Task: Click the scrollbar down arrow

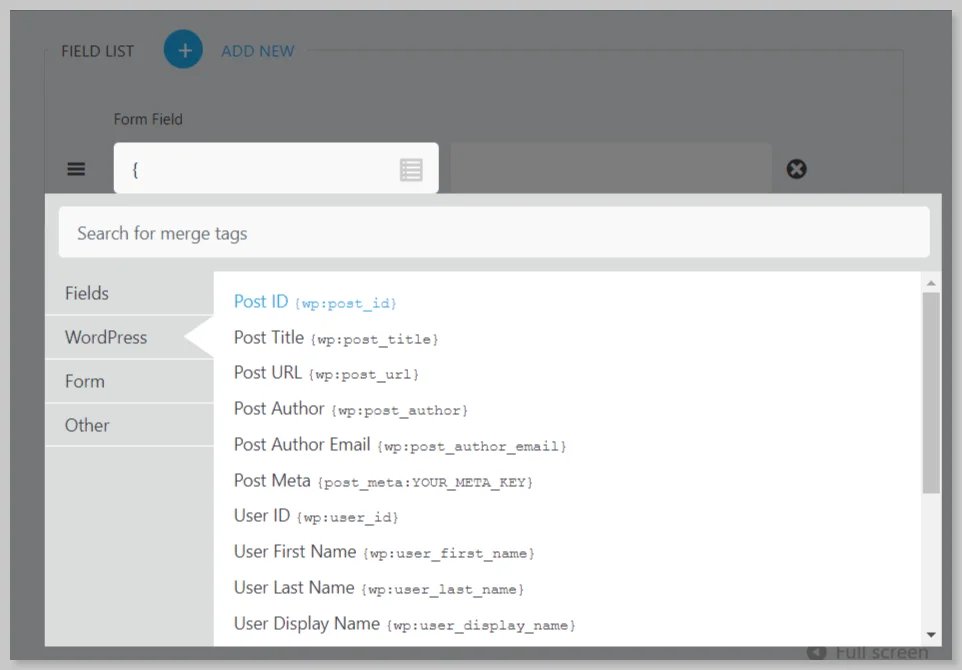Action: tap(931, 635)
